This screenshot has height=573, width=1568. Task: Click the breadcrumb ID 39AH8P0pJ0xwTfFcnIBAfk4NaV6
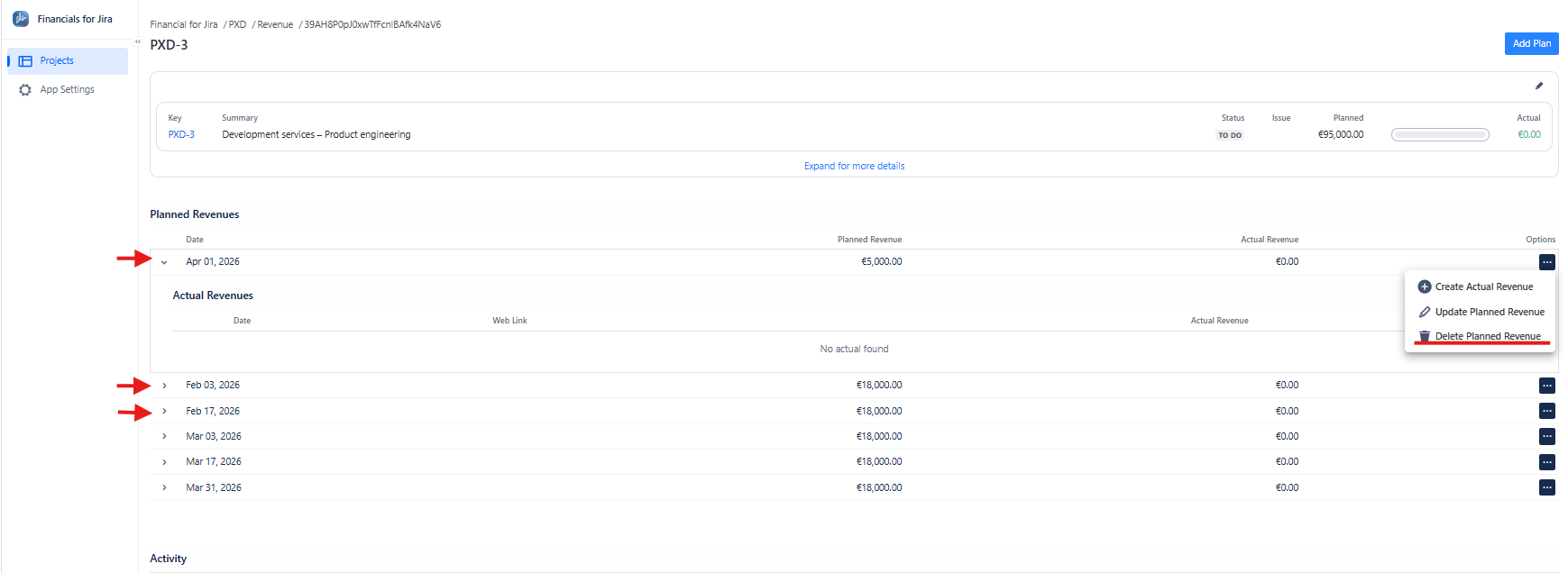click(372, 25)
